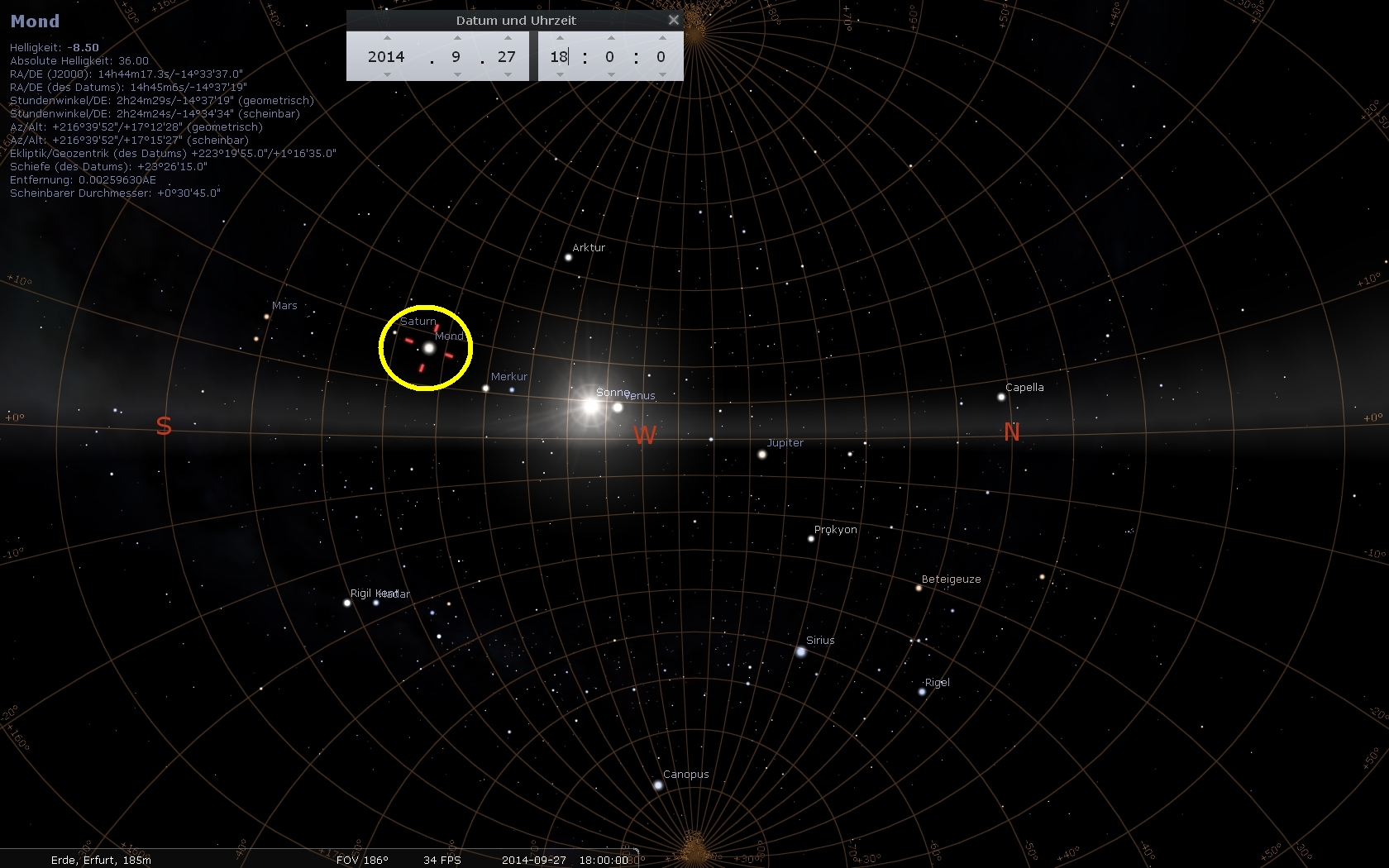Image resolution: width=1389 pixels, height=868 pixels.
Task: Select the star Capella
Action: pyautogui.click(x=1001, y=397)
